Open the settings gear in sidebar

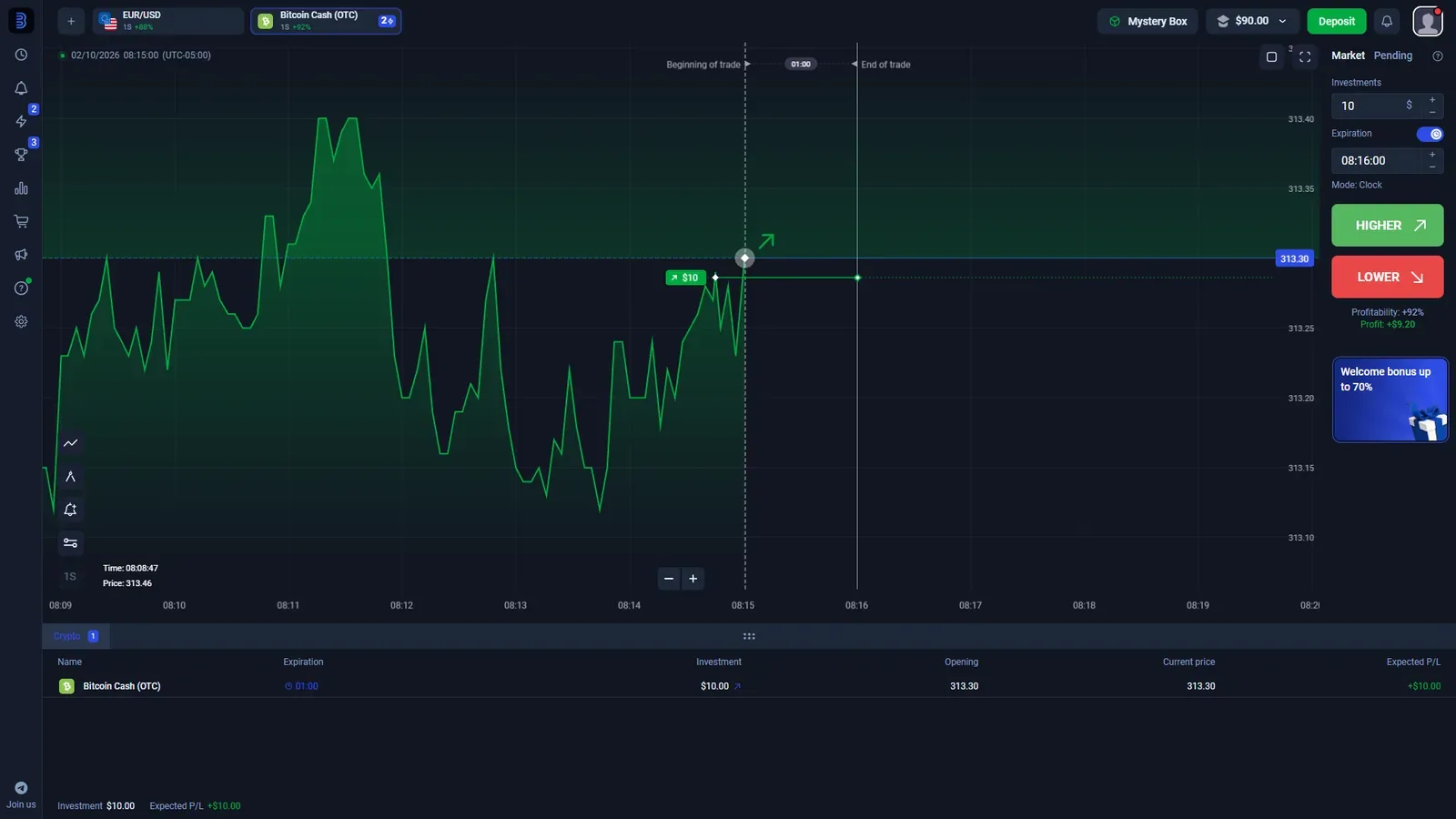pyautogui.click(x=21, y=321)
